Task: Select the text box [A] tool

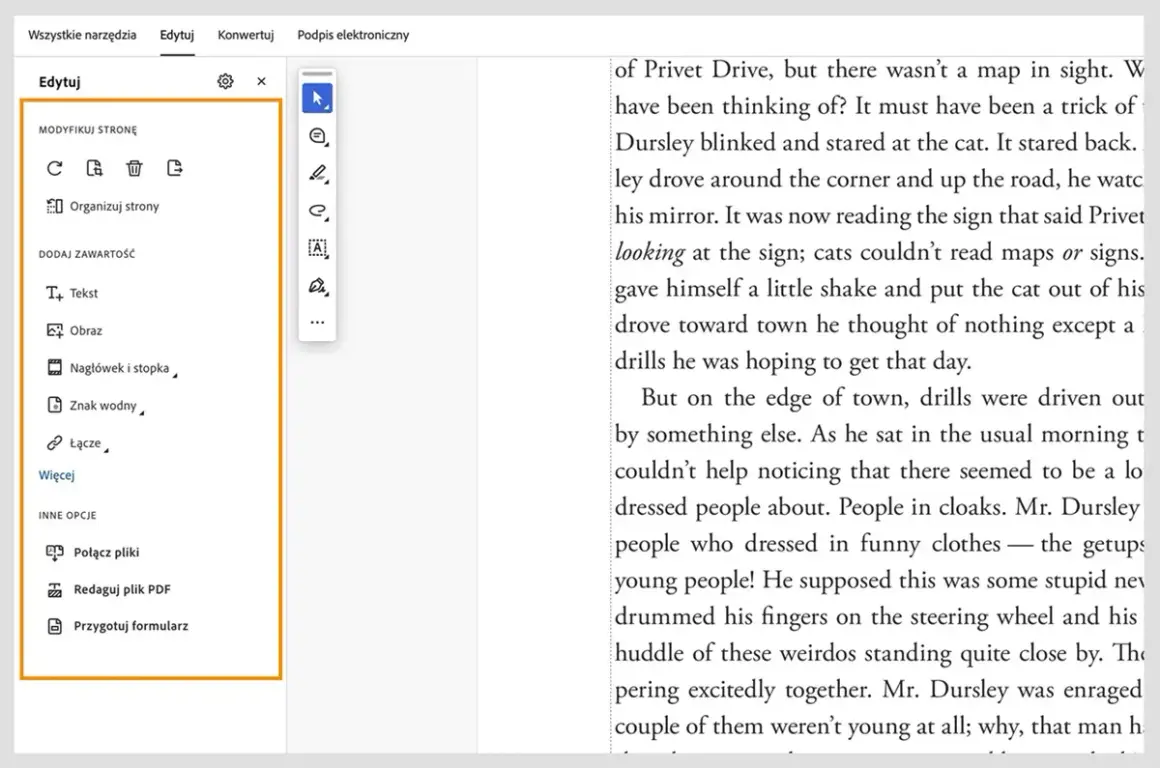Action: coord(317,248)
